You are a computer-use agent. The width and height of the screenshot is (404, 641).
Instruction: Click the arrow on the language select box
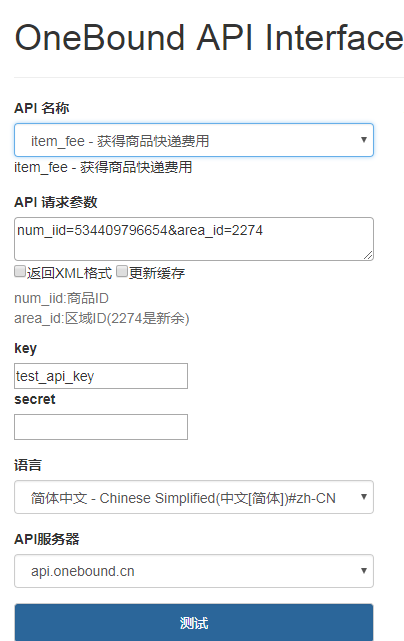[x=364, y=497]
